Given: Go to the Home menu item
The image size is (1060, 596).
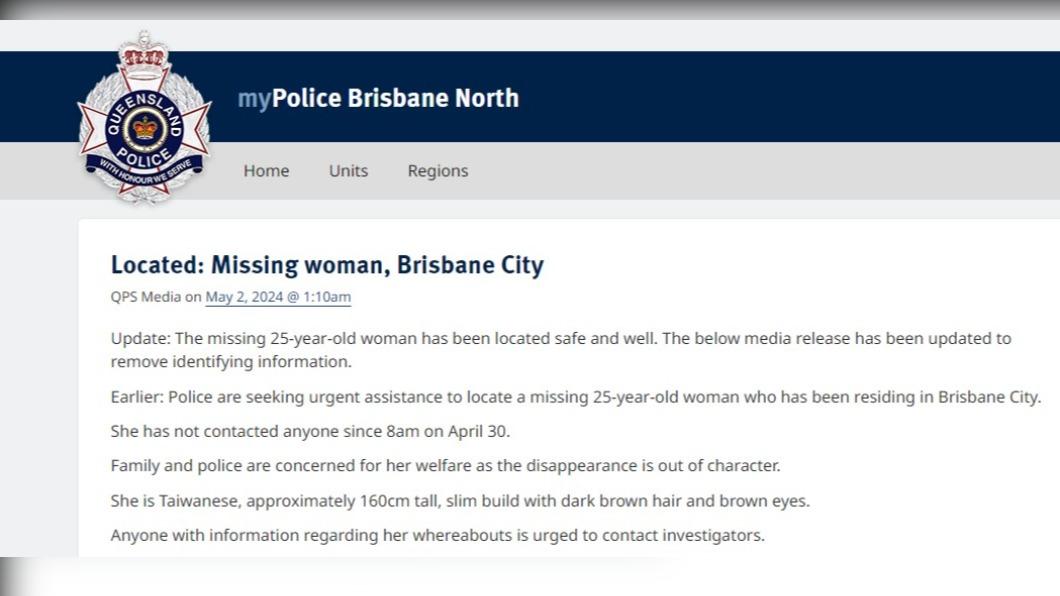Looking at the screenshot, I should pyautogui.click(x=266, y=171).
